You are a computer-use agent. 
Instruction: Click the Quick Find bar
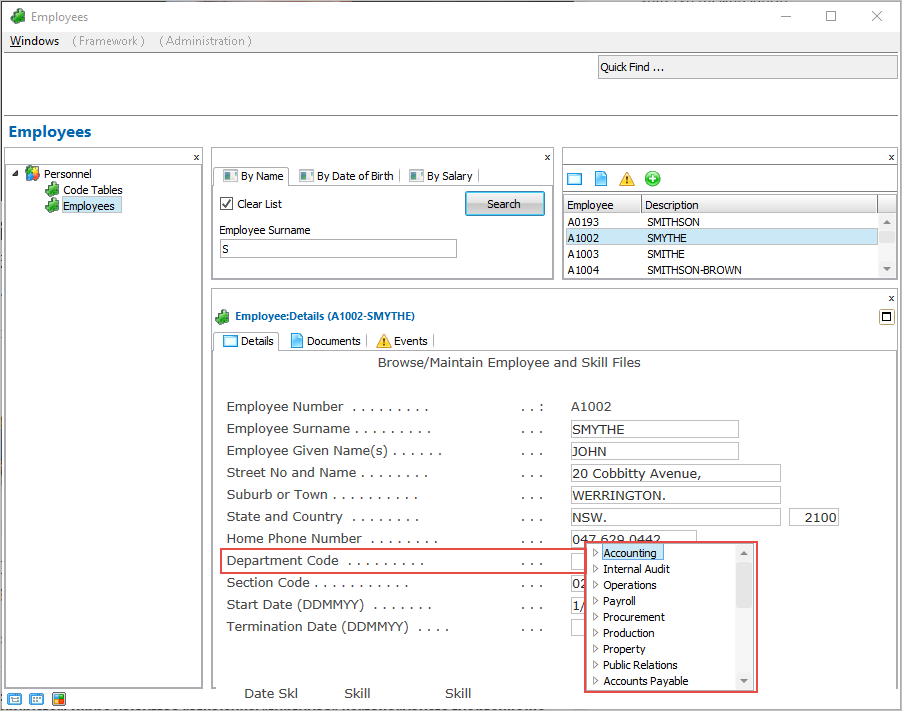747,67
